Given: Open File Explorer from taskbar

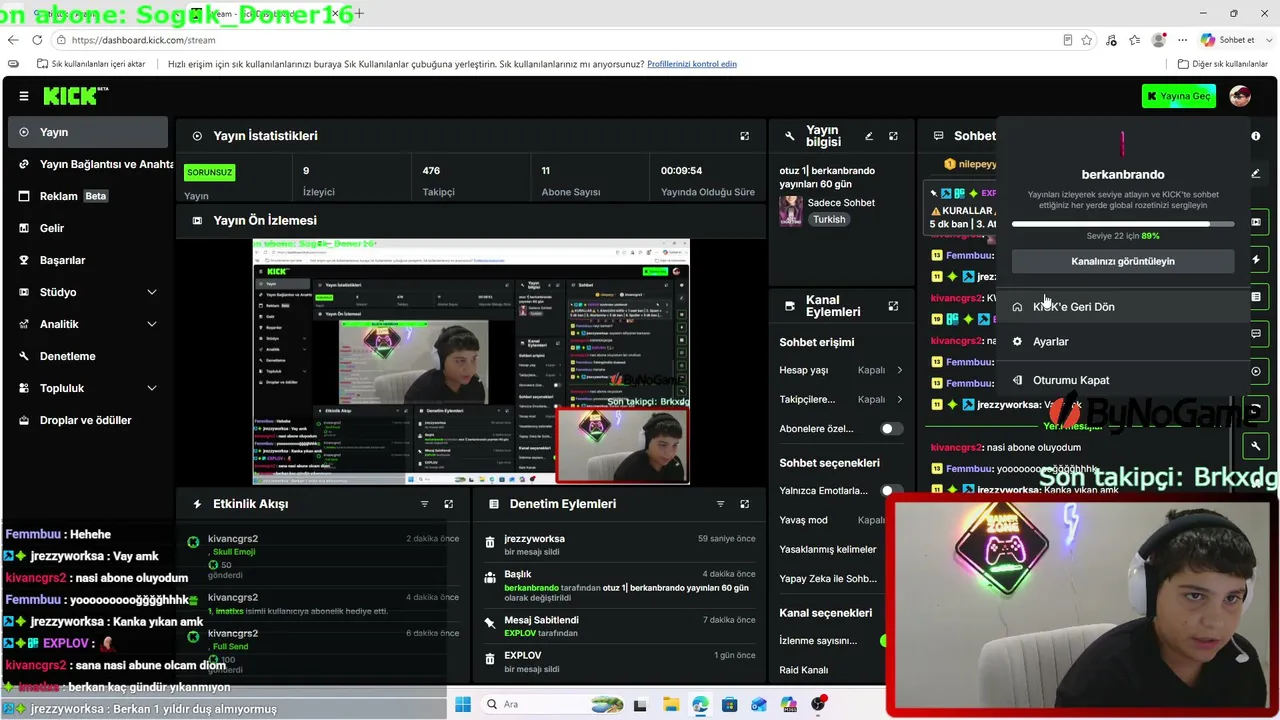Looking at the screenshot, I should tap(670, 704).
